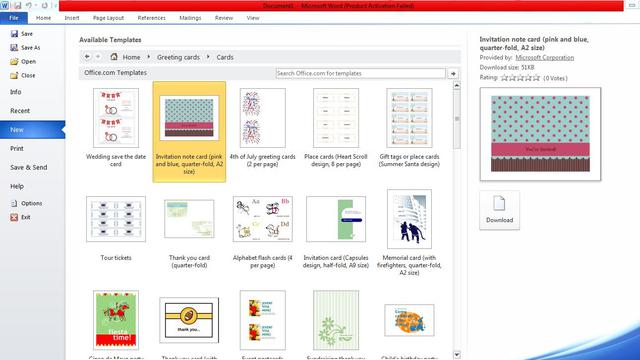The height and width of the screenshot is (360, 640).
Task: Click the Open folder icon
Action: (14, 61)
